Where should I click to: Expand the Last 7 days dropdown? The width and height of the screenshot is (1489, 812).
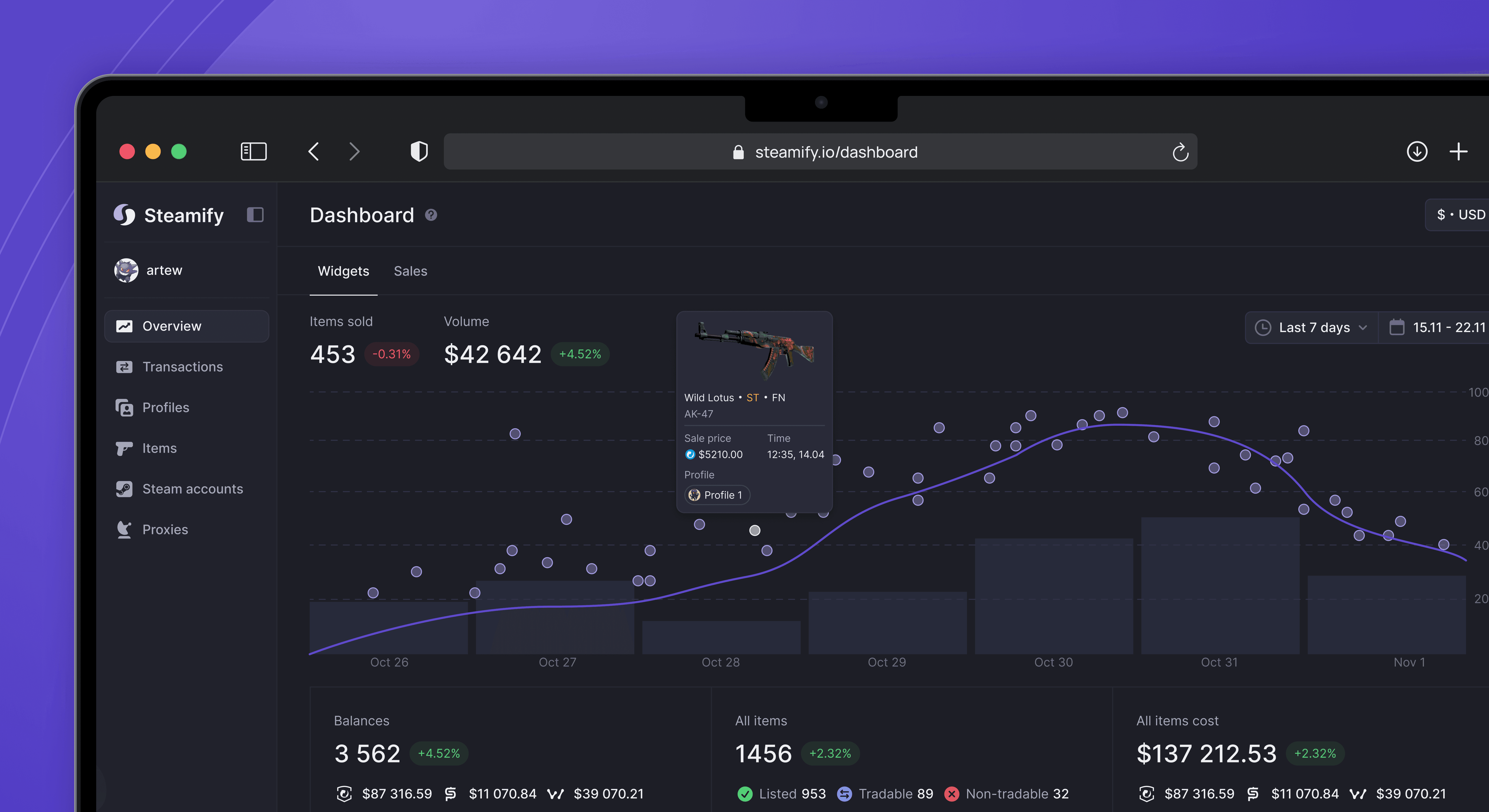[1312, 328]
